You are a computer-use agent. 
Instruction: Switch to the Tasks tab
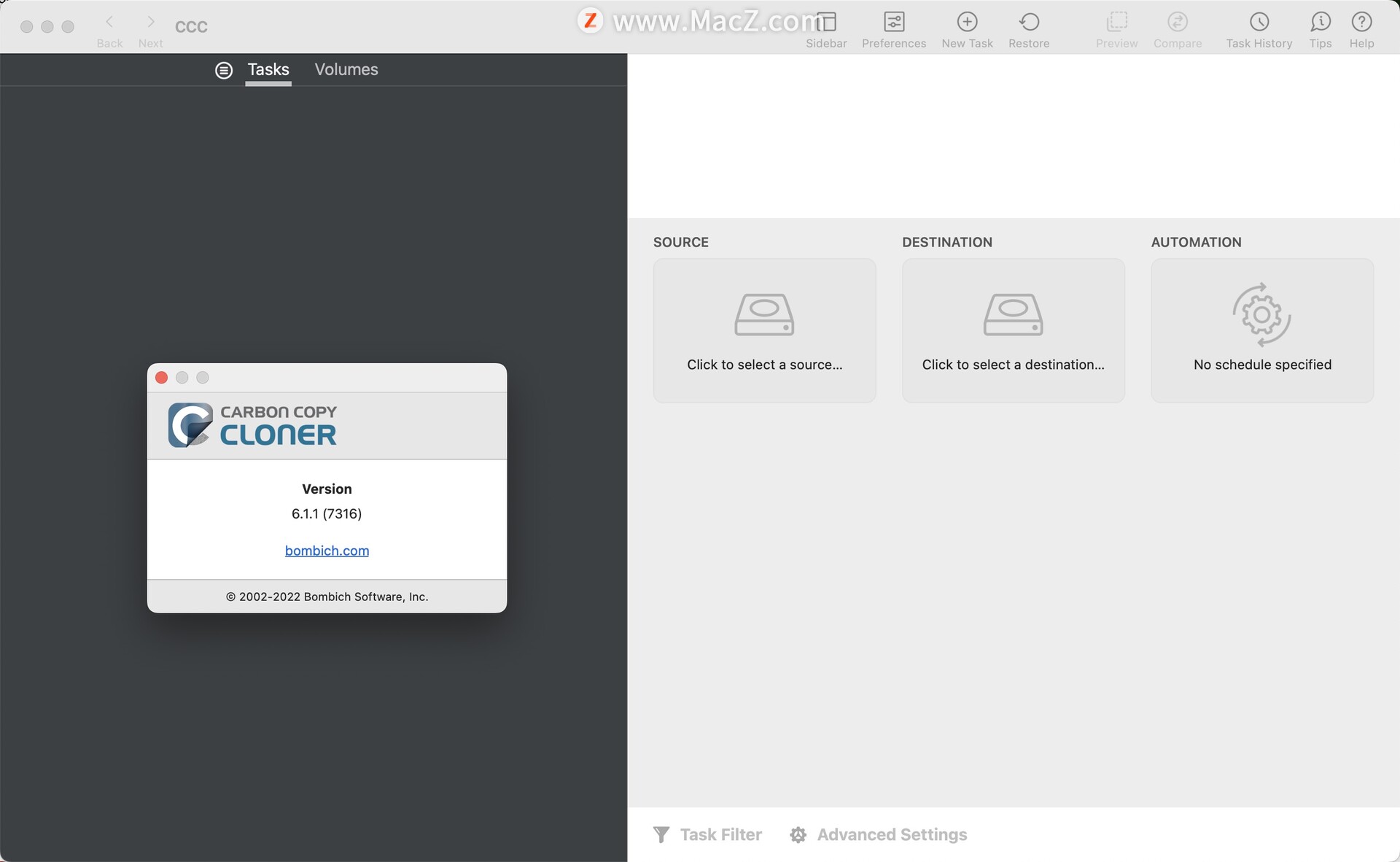coord(268,69)
